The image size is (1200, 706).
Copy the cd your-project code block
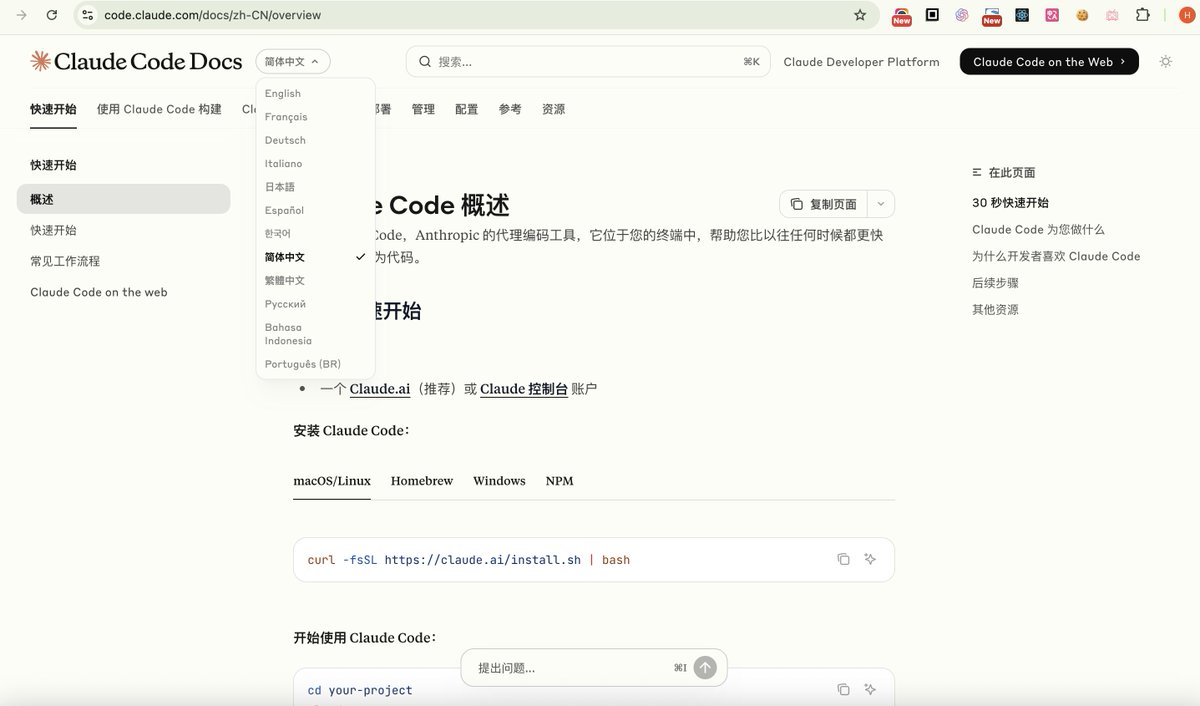[843, 689]
